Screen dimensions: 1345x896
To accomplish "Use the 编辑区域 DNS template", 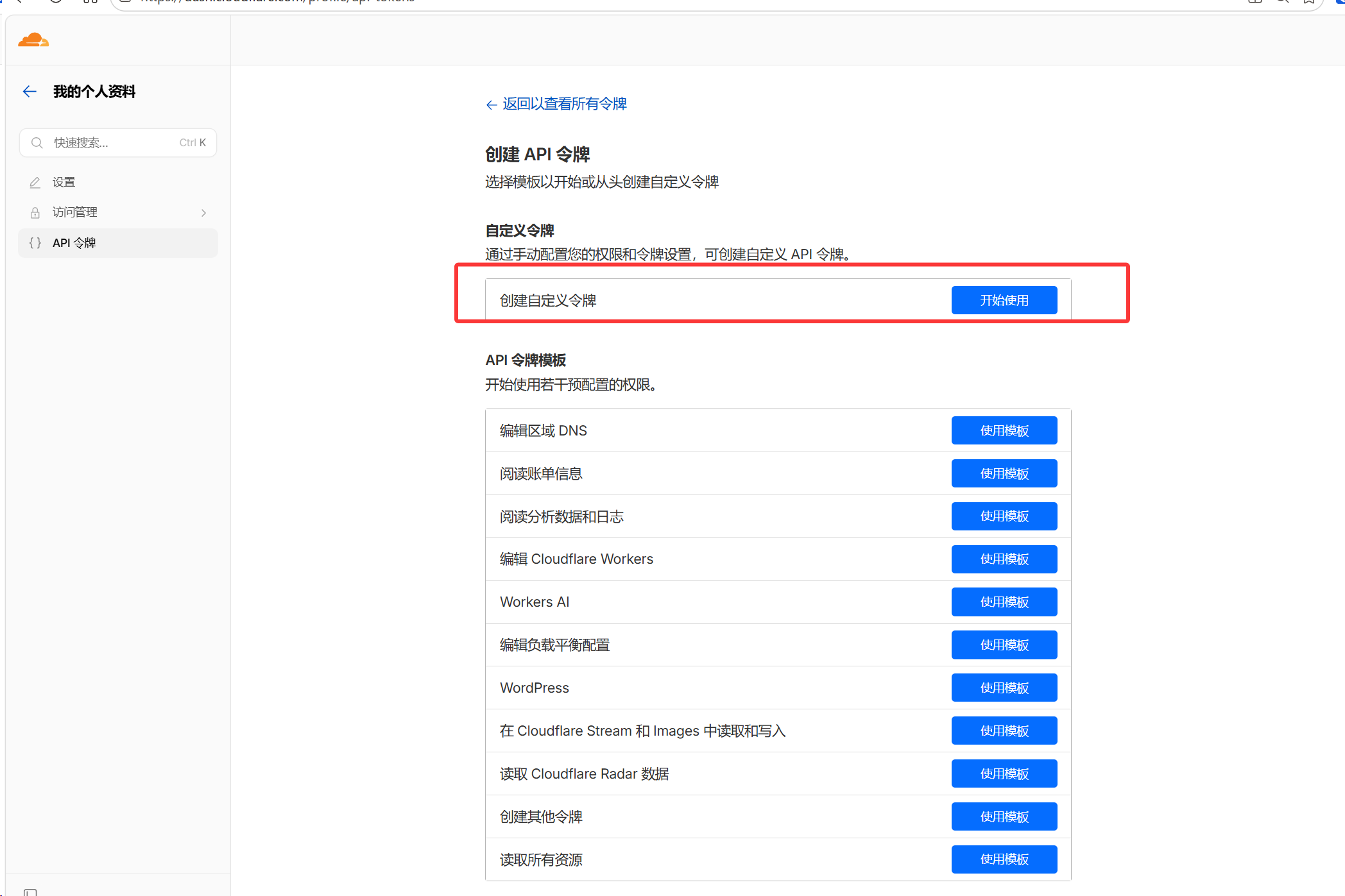I will tap(1004, 430).
